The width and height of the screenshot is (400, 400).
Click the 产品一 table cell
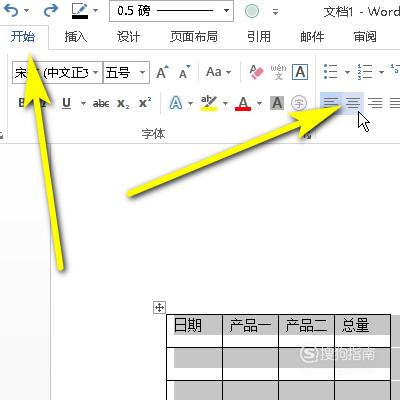[250, 331]
